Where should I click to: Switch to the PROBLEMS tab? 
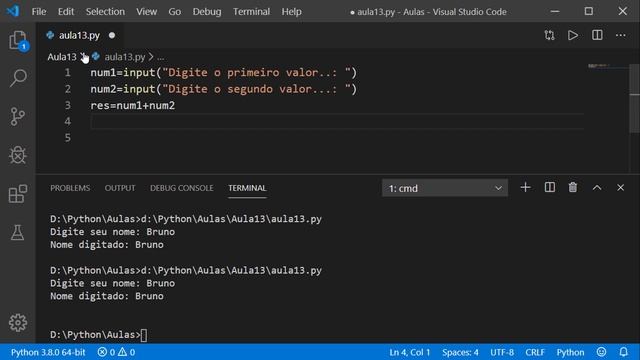[70, 188]
